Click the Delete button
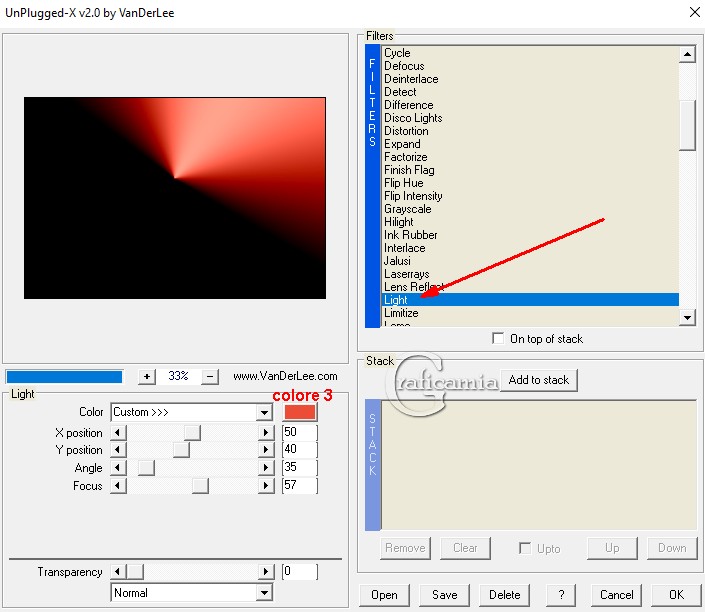Screen dimensions: 705x612 pyautogui.click(x=504, y=595)
